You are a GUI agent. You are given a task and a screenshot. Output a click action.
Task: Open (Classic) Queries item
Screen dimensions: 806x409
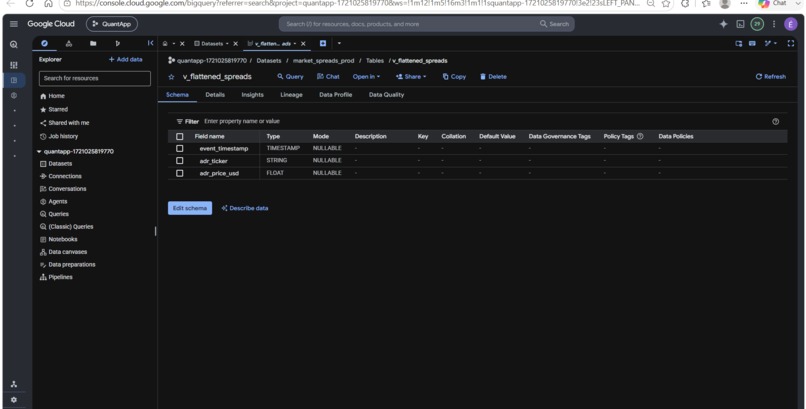pyautogui.click(x=66, y=227)
